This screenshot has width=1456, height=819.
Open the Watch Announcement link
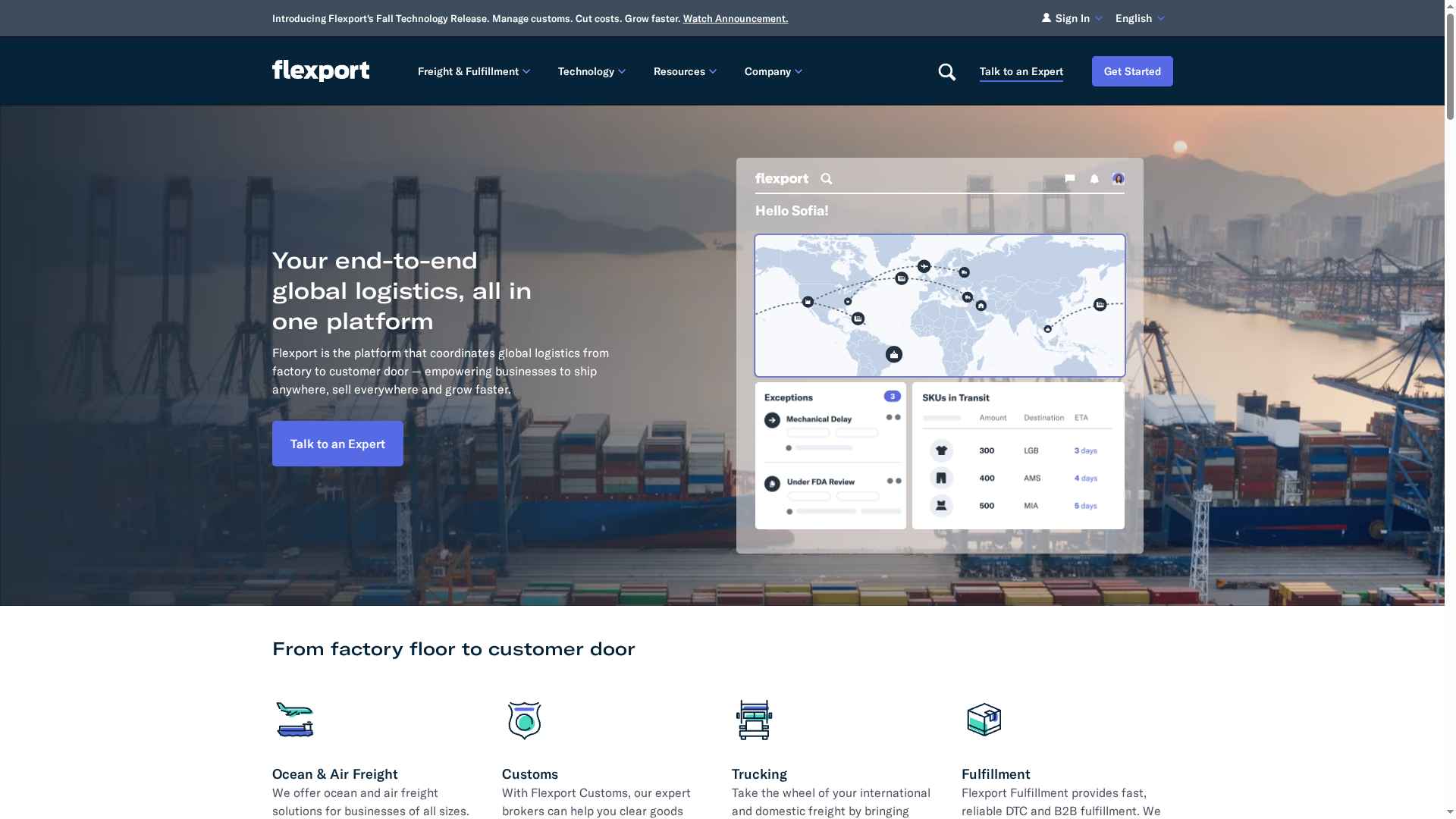pyautogui.click(x=735, y=18)
